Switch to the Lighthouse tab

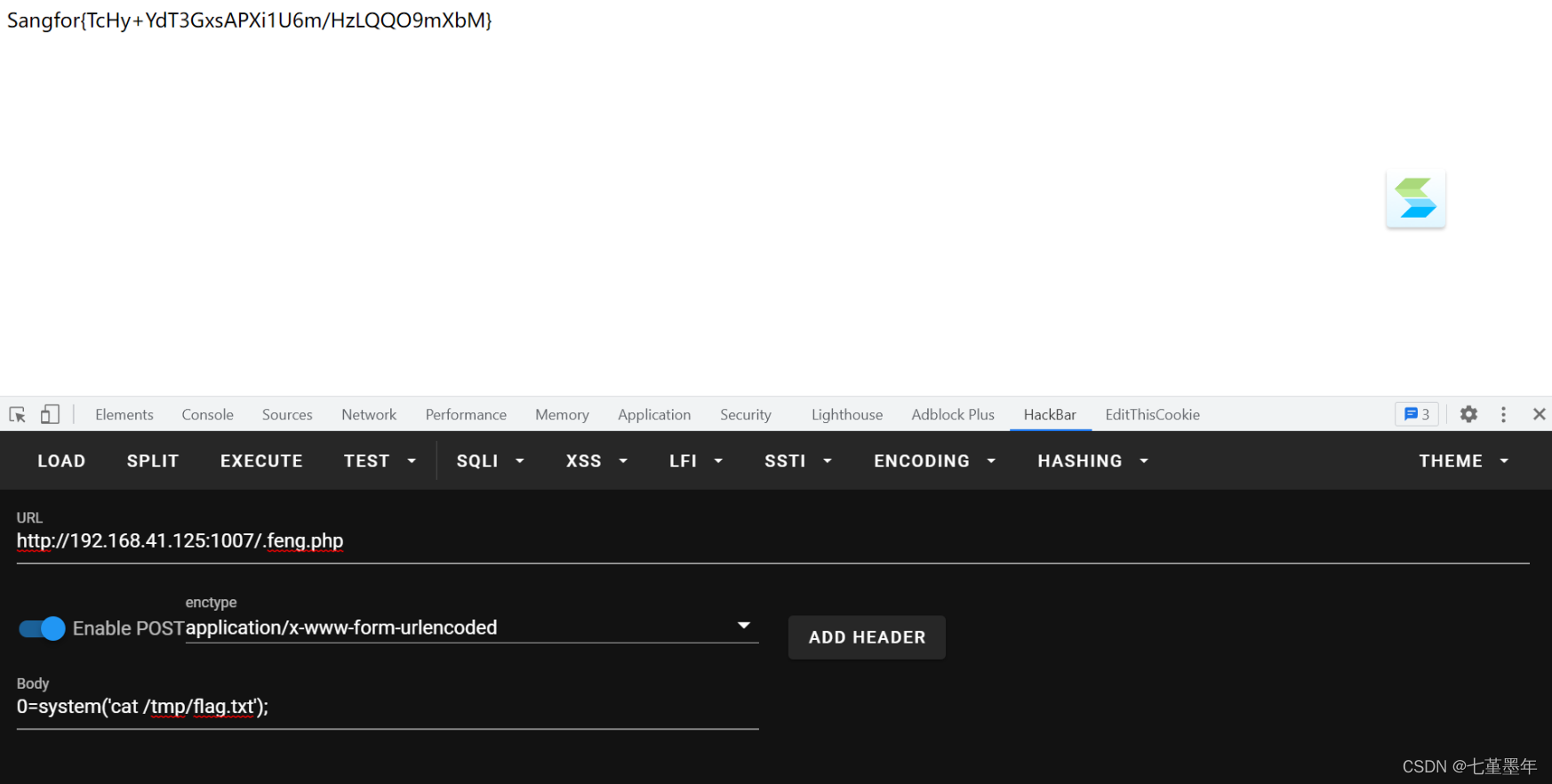tap(847, 414)
